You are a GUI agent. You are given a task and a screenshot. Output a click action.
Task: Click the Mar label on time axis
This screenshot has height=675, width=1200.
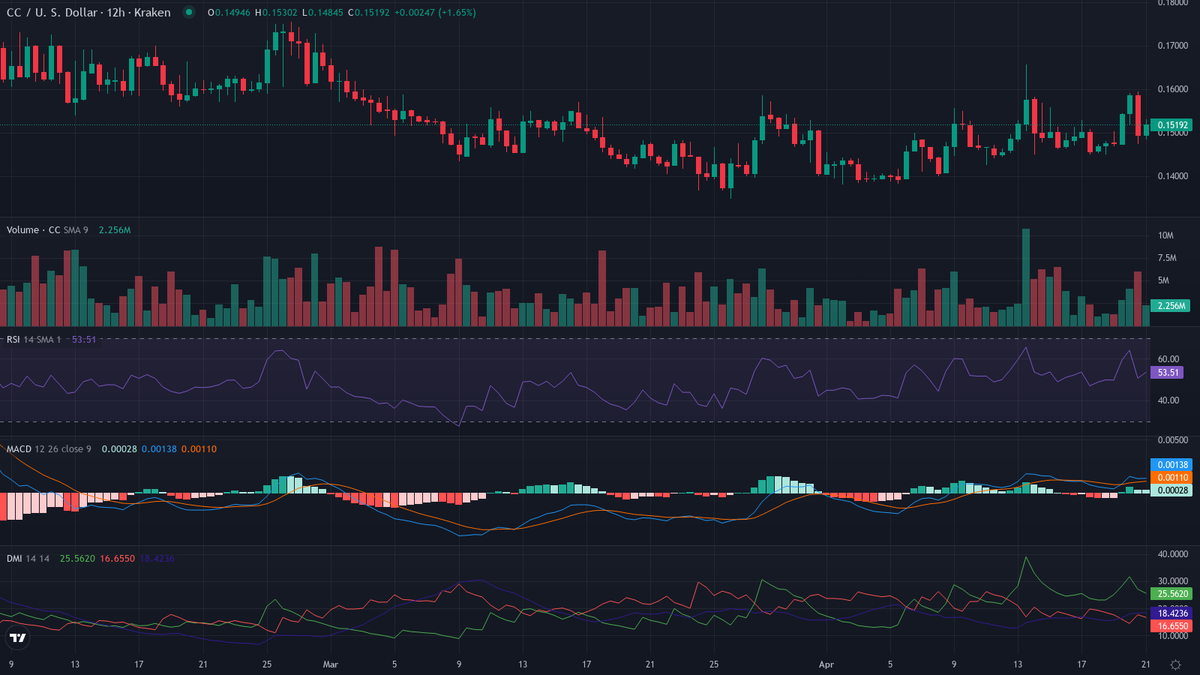pos(331,662)
